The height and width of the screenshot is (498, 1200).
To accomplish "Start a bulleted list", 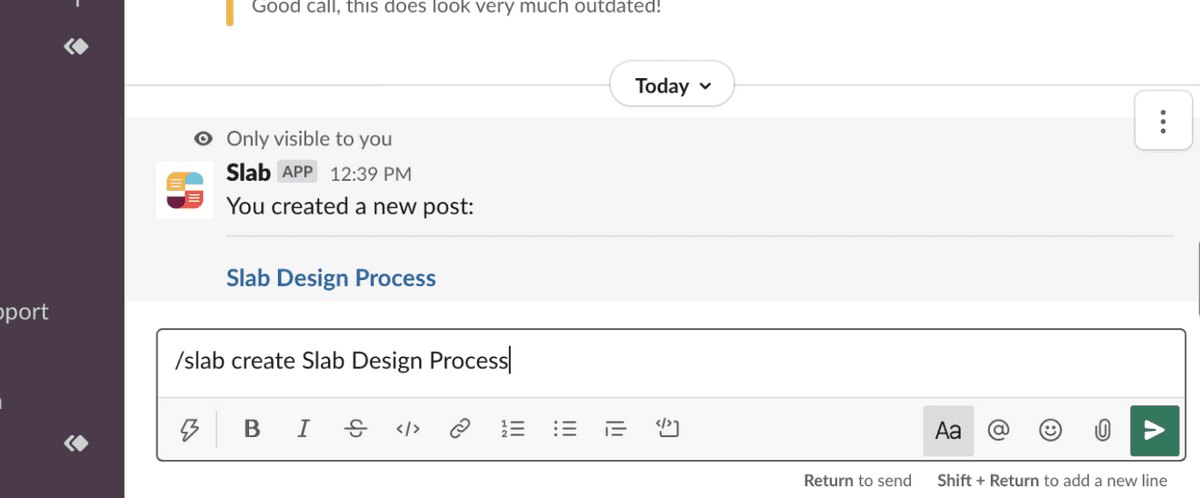I will 565,429.
